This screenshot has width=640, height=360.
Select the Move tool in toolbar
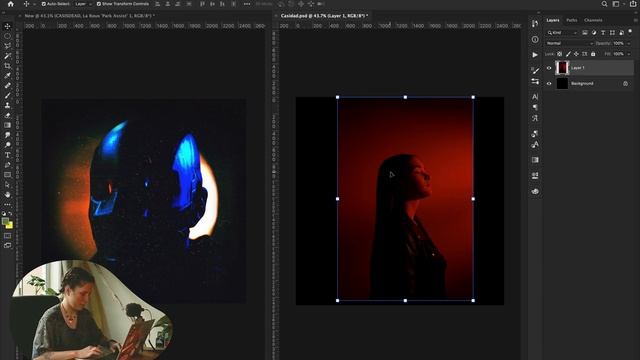pos(7,27)
